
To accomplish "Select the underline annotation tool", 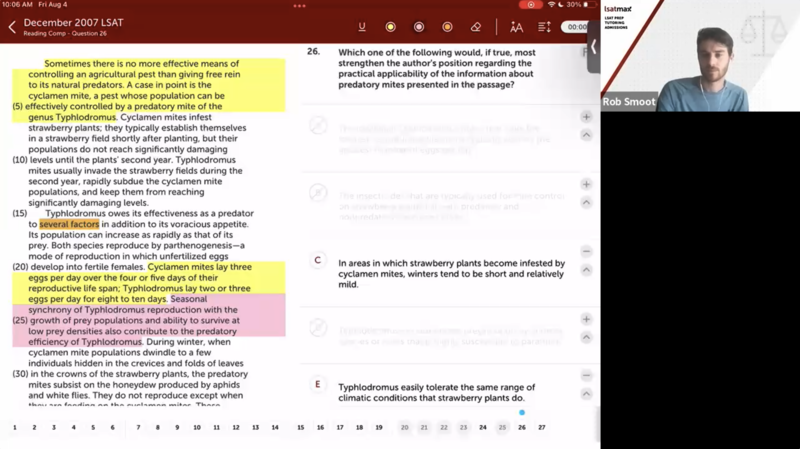I will pos(362,27).
